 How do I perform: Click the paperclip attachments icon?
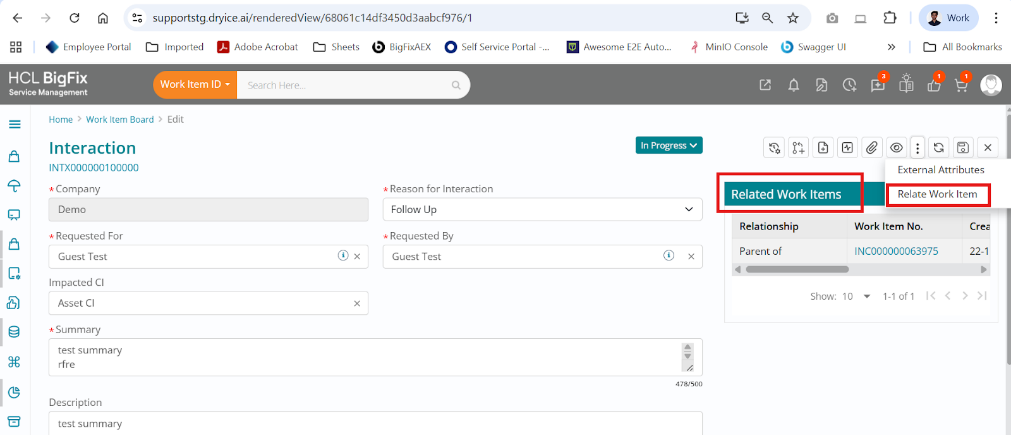[872, 148]
